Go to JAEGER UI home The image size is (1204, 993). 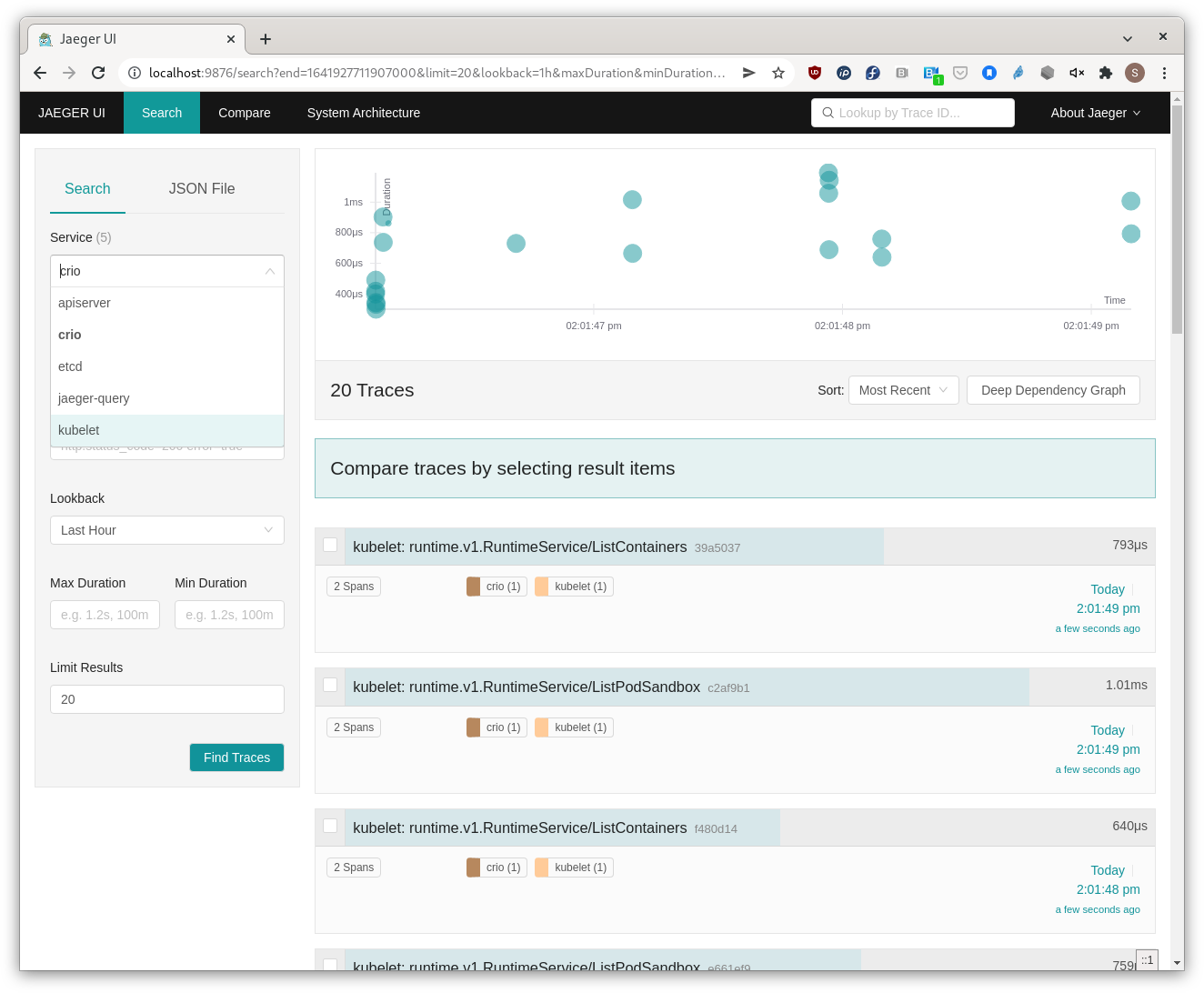click(x=72, y=113)
